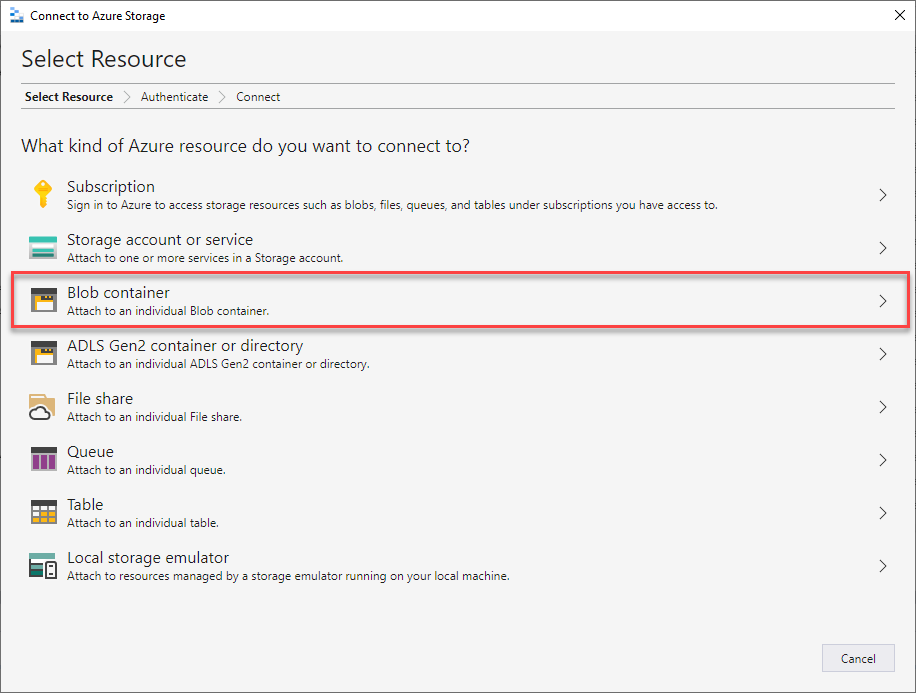Click the Subscription key icon
Image resolution: width=916 pixels, height=693 pixels.
(43, 195)
